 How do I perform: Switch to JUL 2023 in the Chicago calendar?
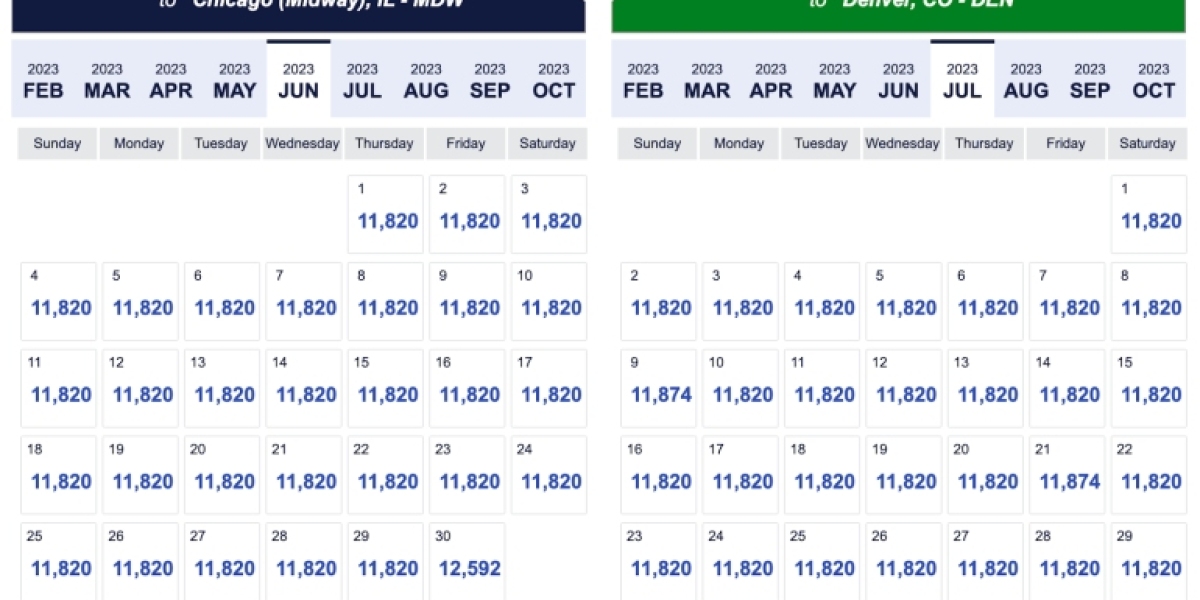point(362,80)
